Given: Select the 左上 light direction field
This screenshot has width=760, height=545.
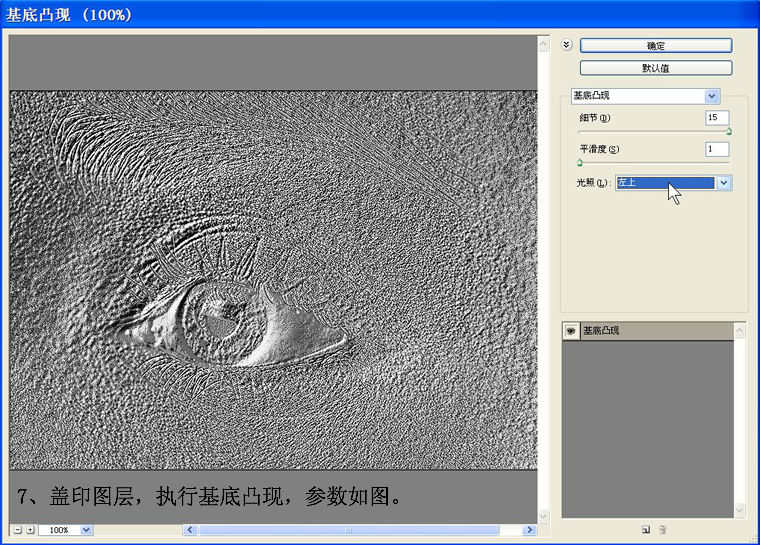Looking at the screenshot, I should 665,183.
